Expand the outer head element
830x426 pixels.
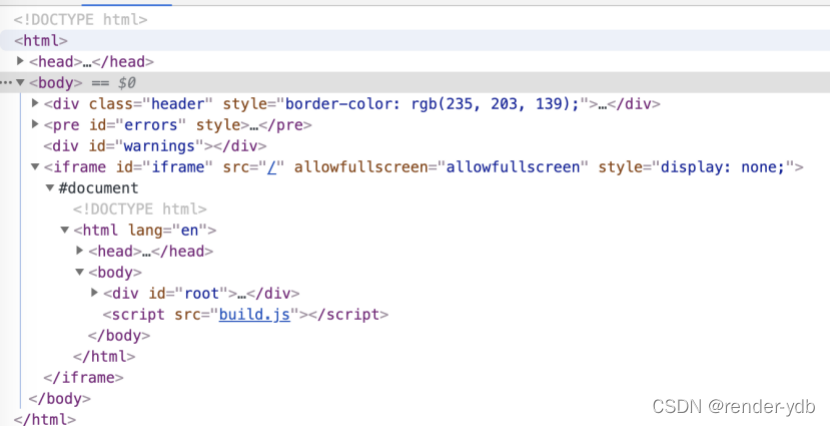20,61
